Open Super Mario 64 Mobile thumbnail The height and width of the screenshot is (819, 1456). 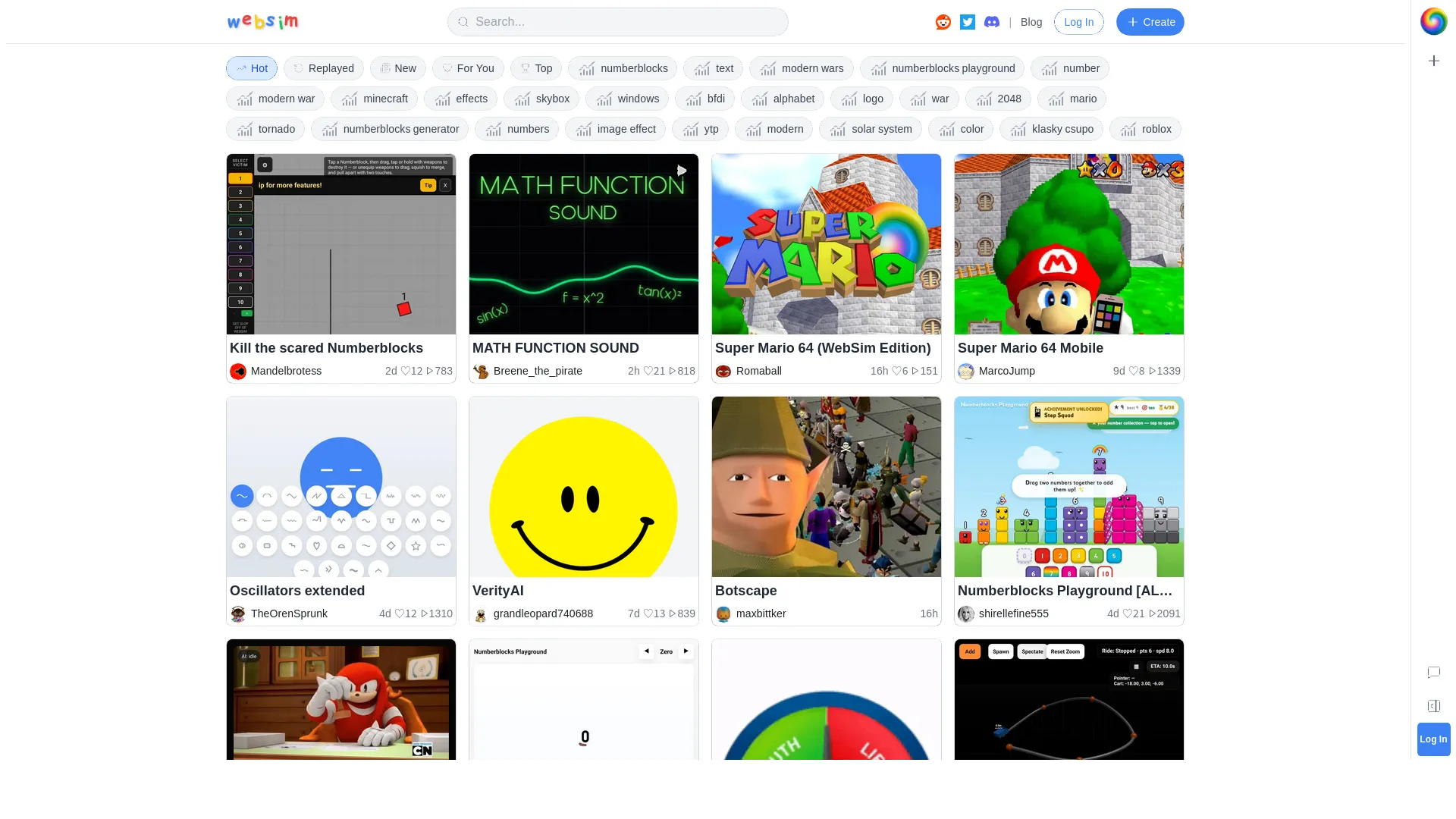click(x=1069, y=244)
